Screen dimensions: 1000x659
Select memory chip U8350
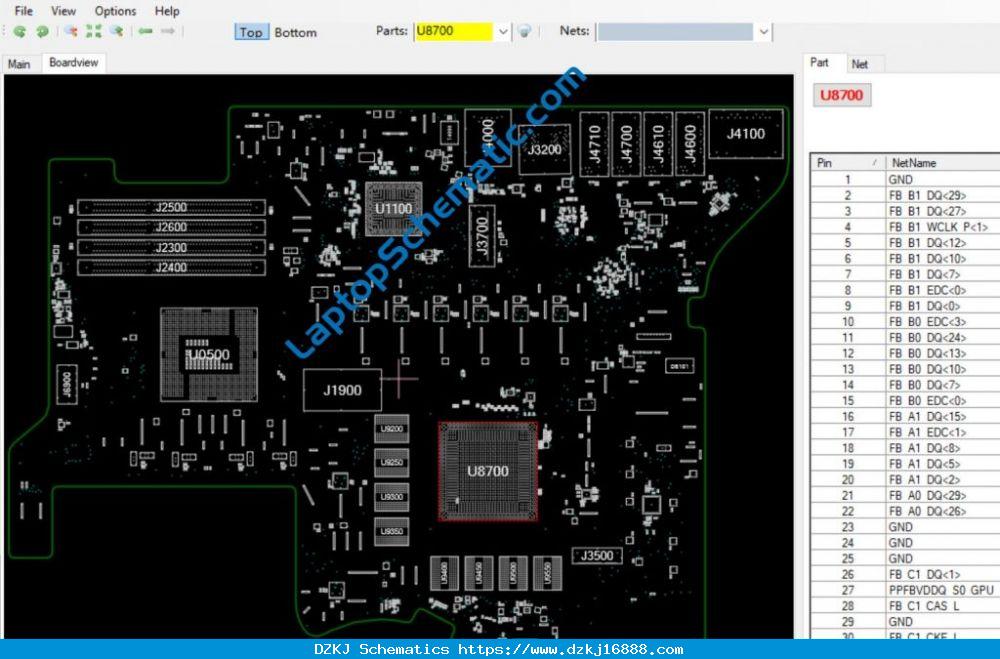(392, 531)
